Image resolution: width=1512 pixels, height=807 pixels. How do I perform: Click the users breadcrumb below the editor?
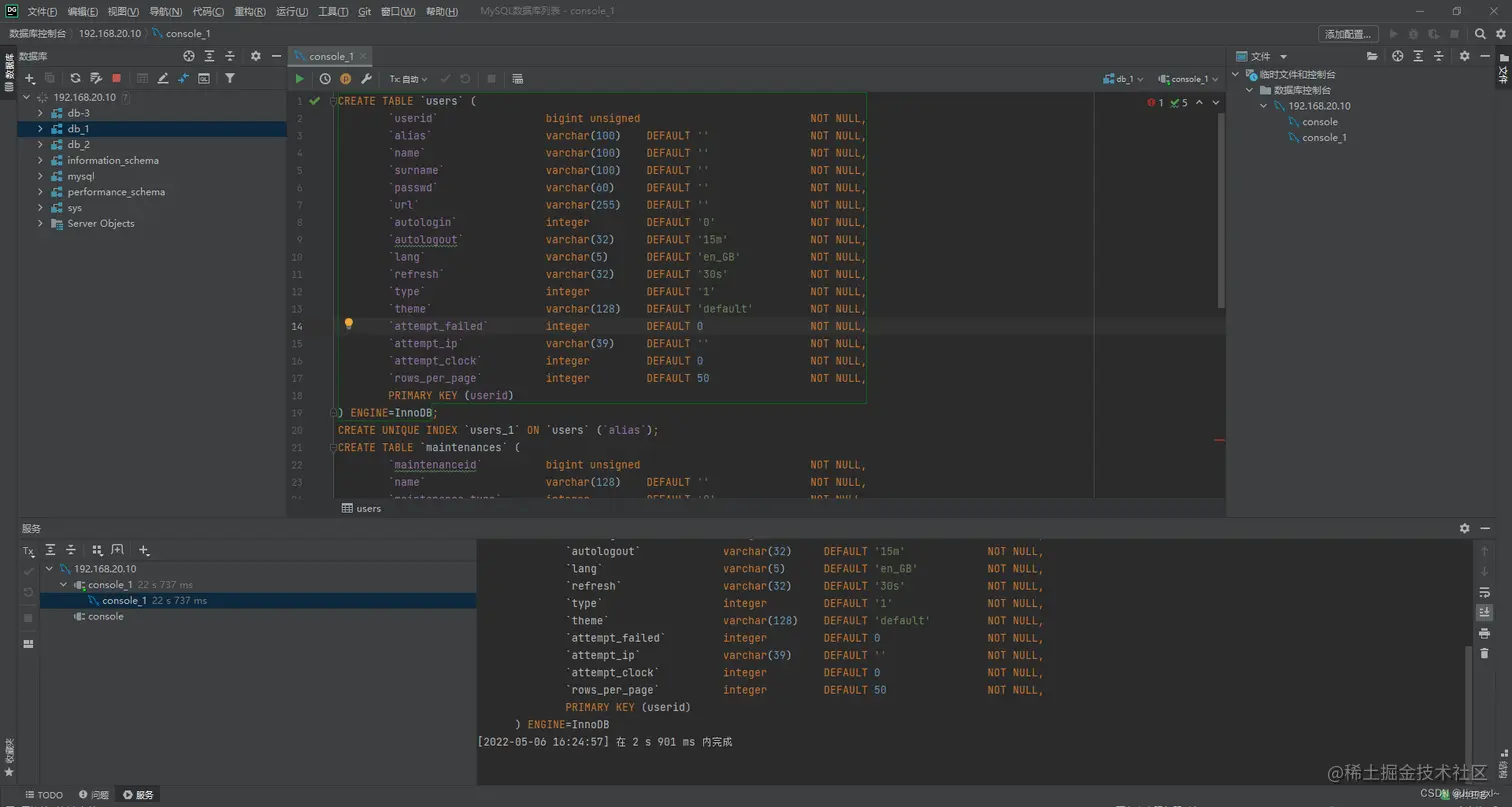362,508
